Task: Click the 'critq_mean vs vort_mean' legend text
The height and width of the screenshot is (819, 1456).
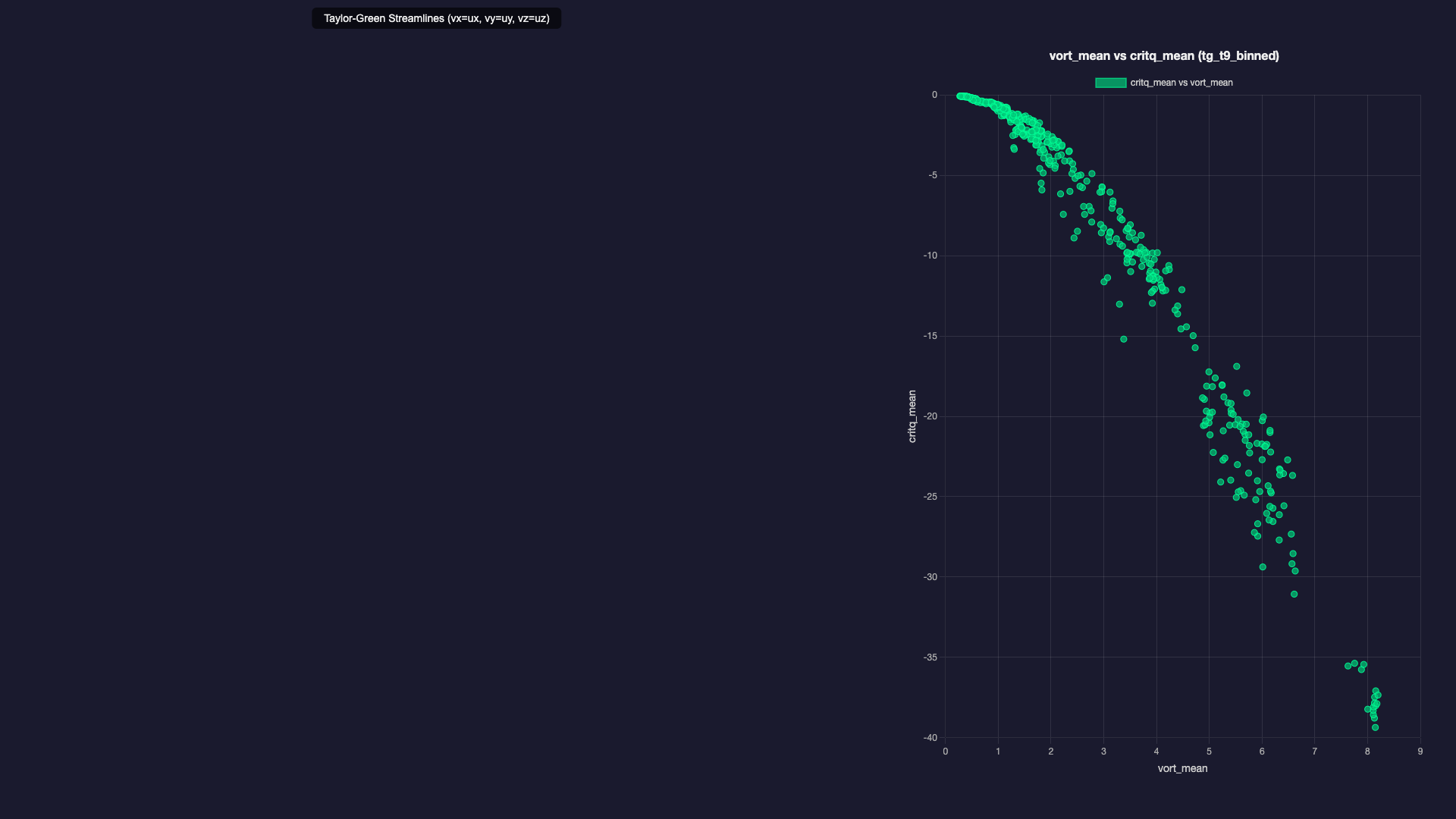Action: tap(1181, 83)
